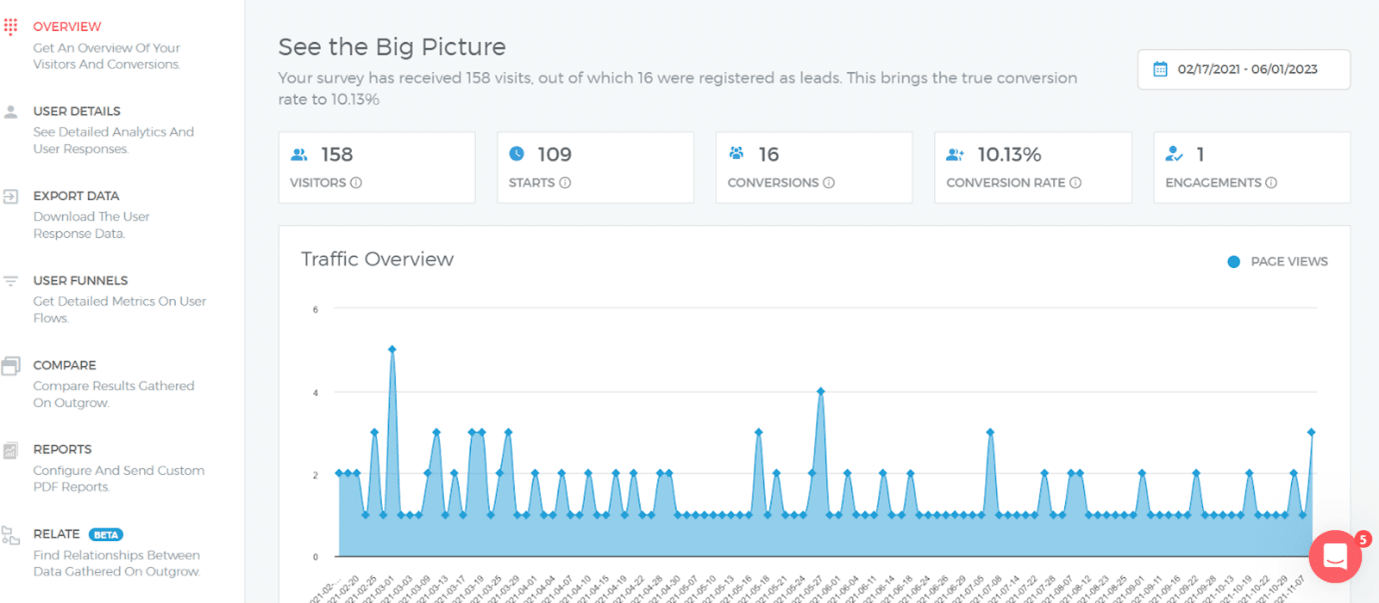
Task: Go to Export Data section
Action: [x=76, y=196]
